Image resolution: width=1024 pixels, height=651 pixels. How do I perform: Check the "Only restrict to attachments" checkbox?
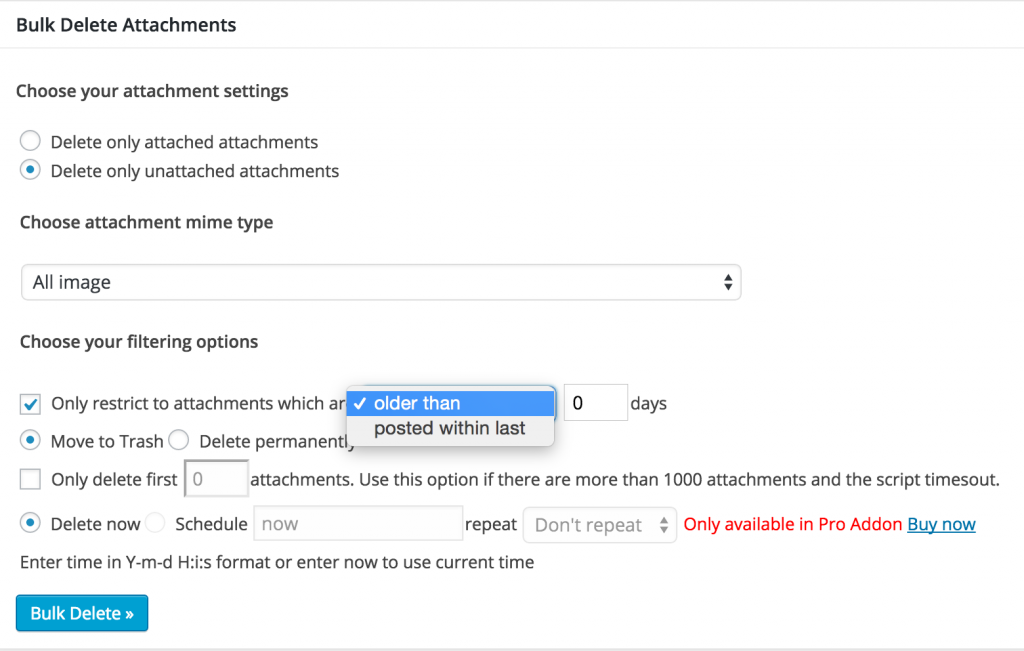pos(29,403)
